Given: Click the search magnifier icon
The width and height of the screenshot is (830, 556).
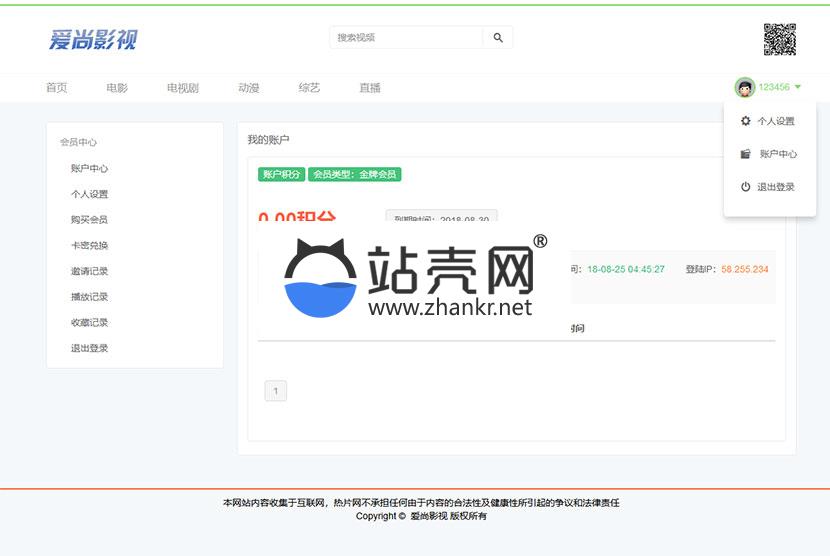Looking at the screenshot, I should point(498,38).
